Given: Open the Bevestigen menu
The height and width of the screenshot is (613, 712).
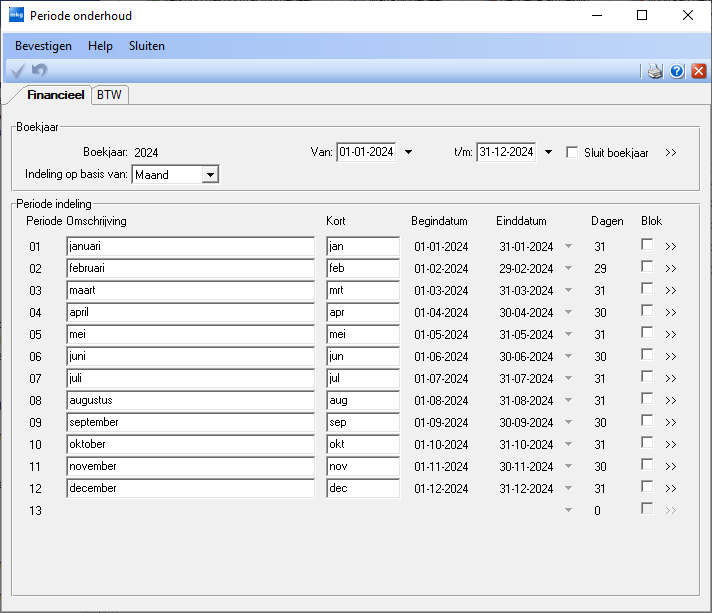Looking at the screenshot, I should click(x=43, y=46).
